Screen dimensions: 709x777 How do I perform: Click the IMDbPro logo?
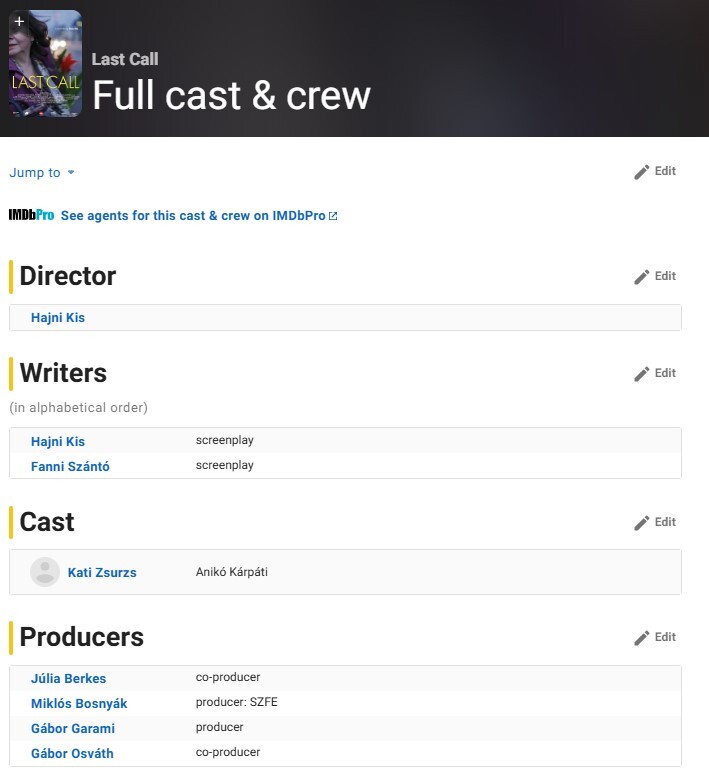pos(31,215)
